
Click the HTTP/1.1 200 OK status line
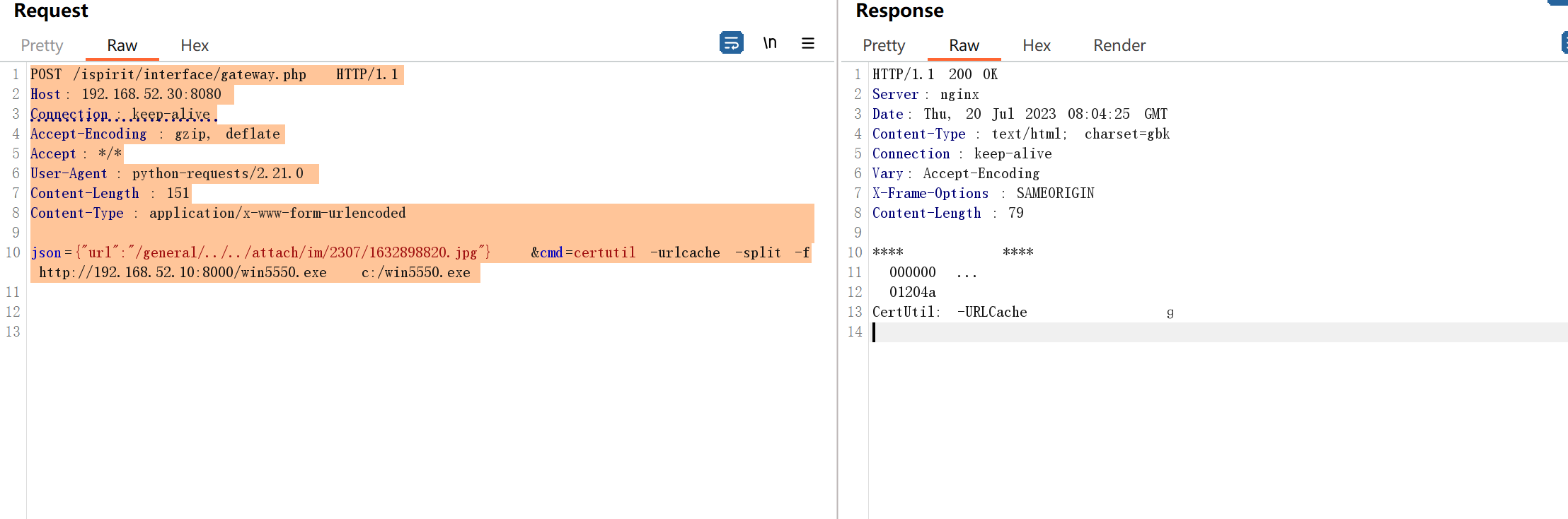pos(935,74)
